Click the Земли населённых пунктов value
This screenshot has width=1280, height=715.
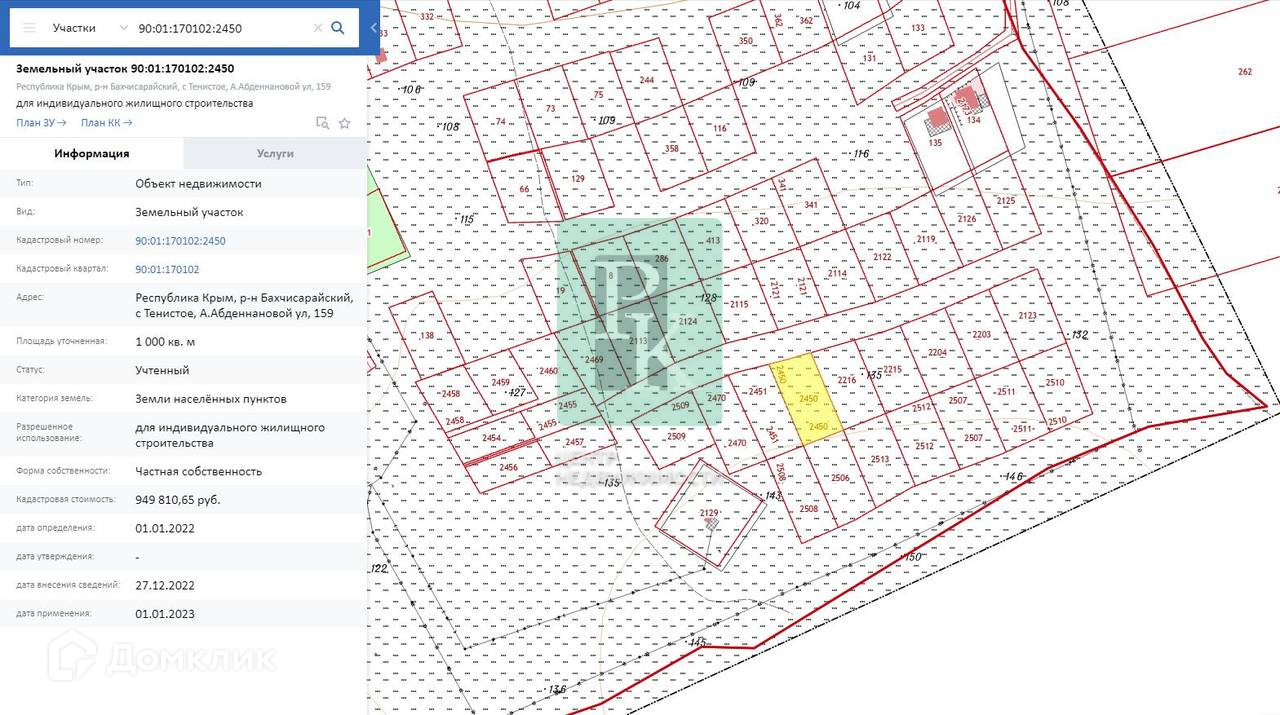click(211, 399)
